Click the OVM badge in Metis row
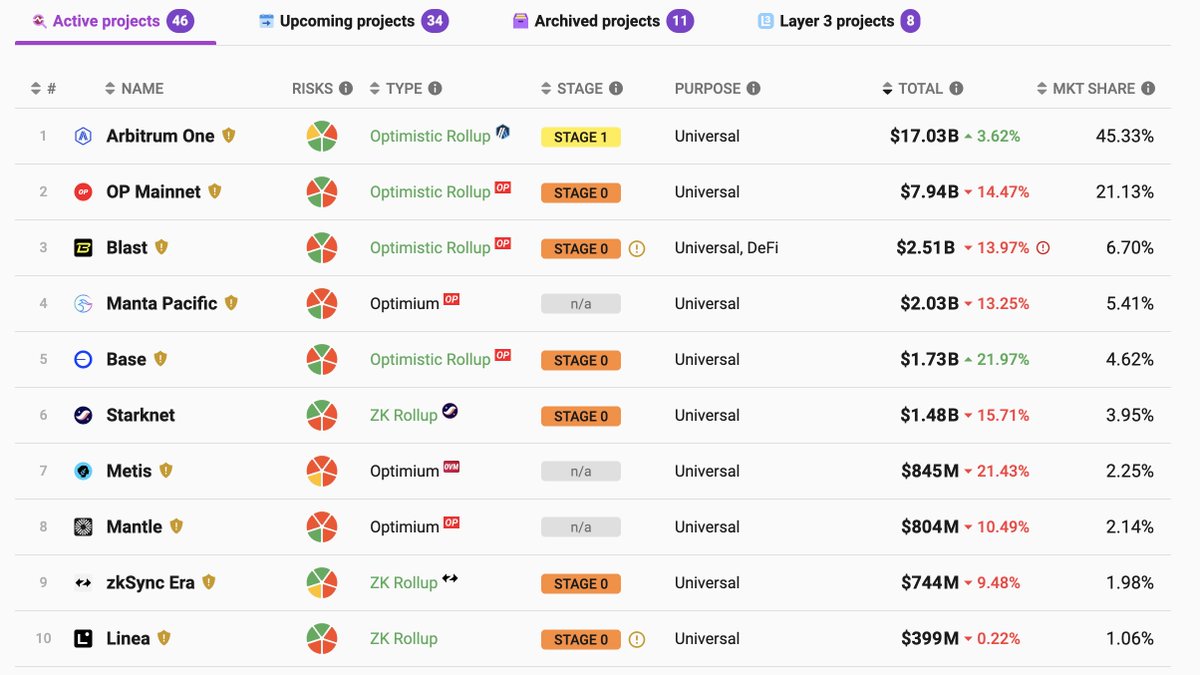Screen dimensions: 1200x675 click(x=451, y=467)
